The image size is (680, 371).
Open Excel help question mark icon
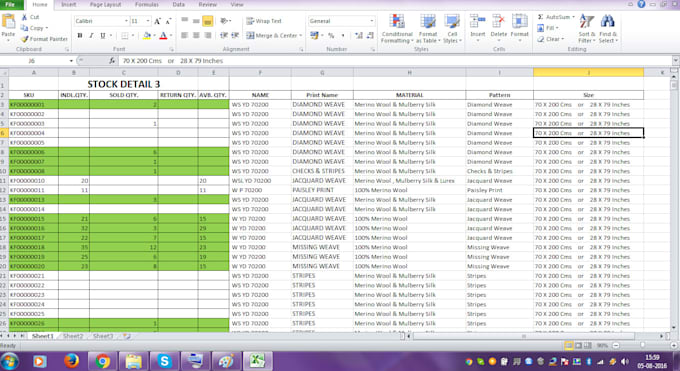[x=641, y=4]
